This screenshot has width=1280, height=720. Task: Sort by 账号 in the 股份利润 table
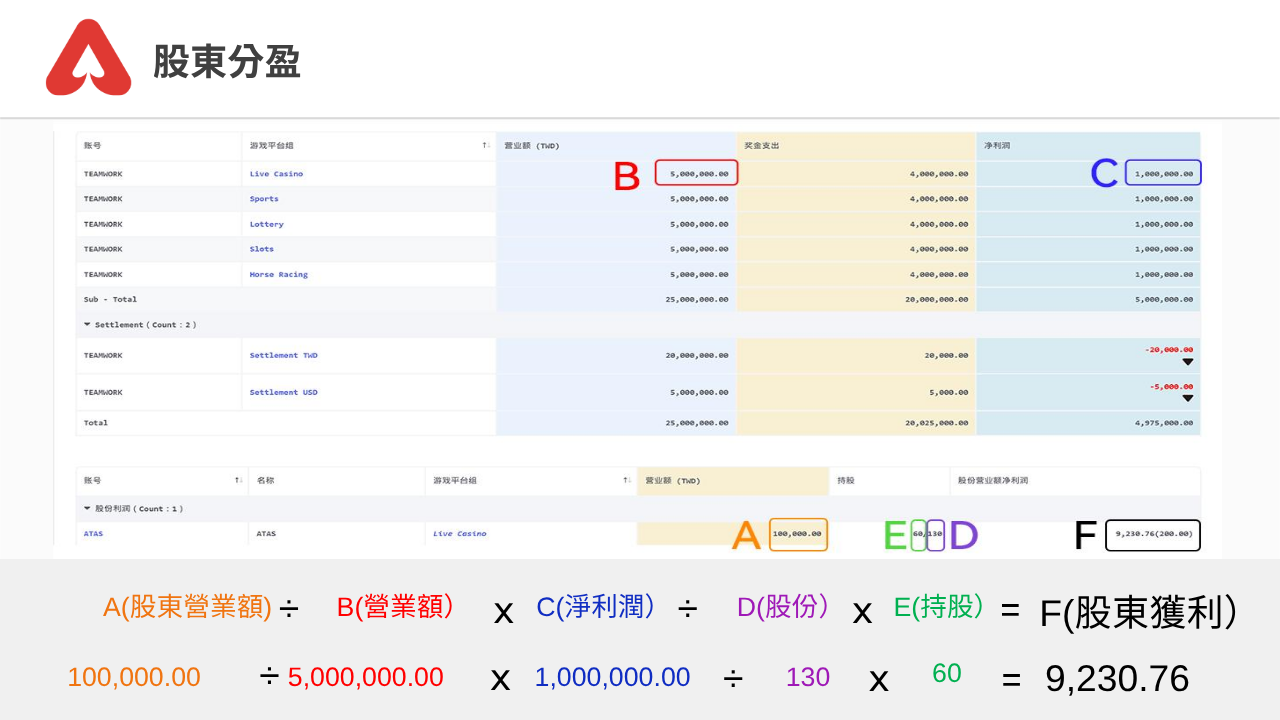click(x=238, y=481)
